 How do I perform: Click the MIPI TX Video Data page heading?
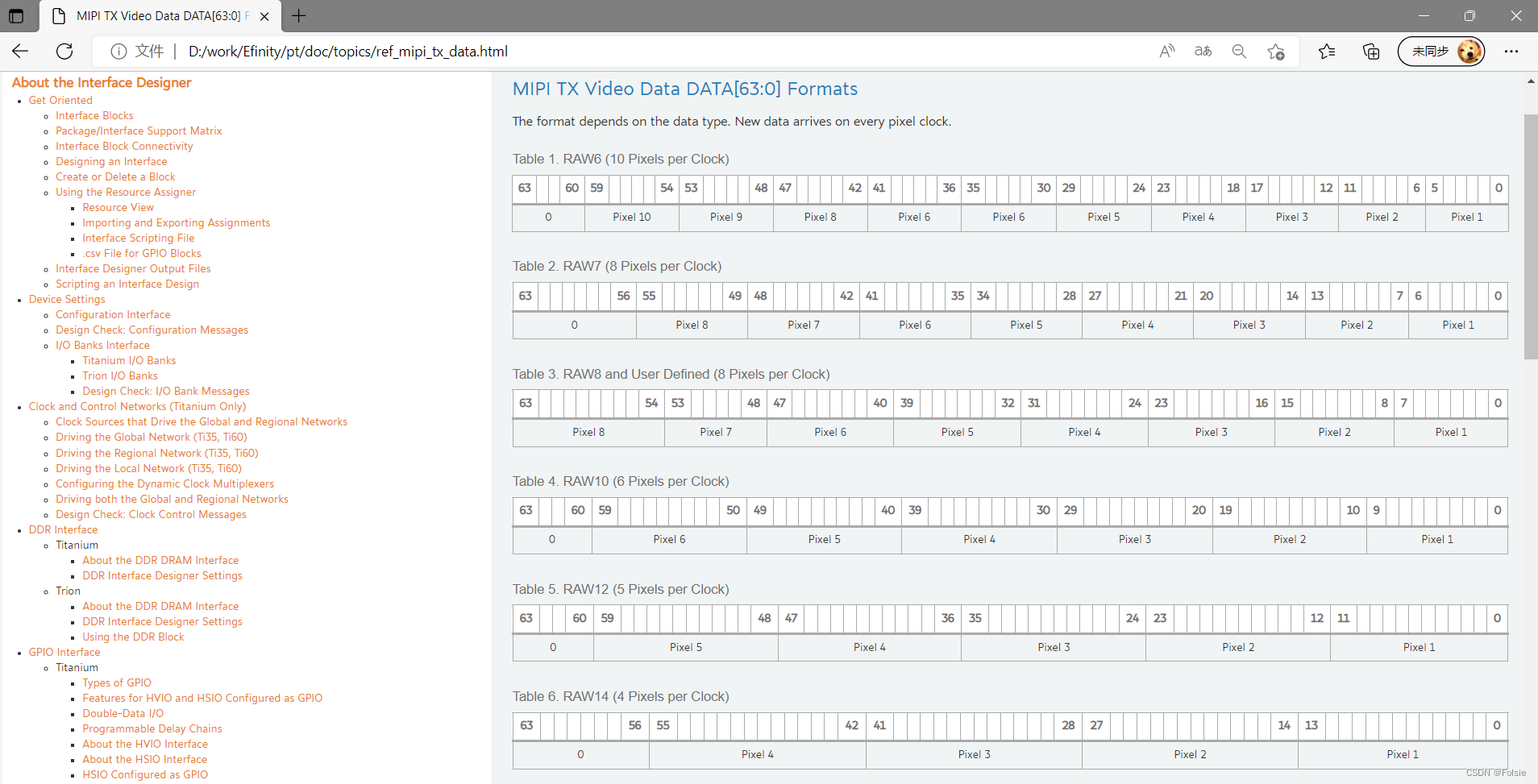685,89
